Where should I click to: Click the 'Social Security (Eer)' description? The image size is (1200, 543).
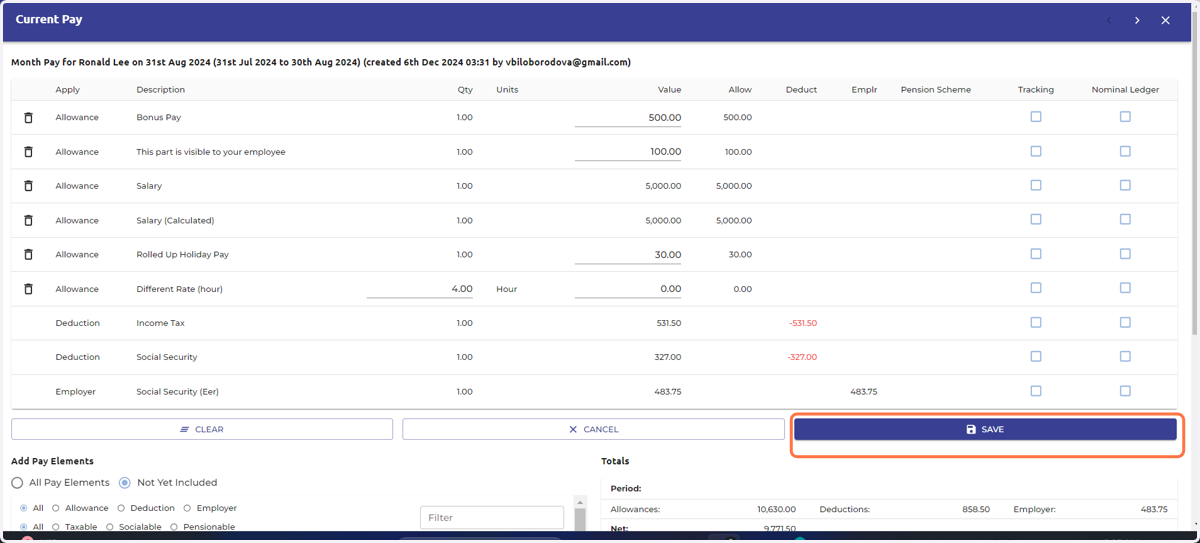179,392
